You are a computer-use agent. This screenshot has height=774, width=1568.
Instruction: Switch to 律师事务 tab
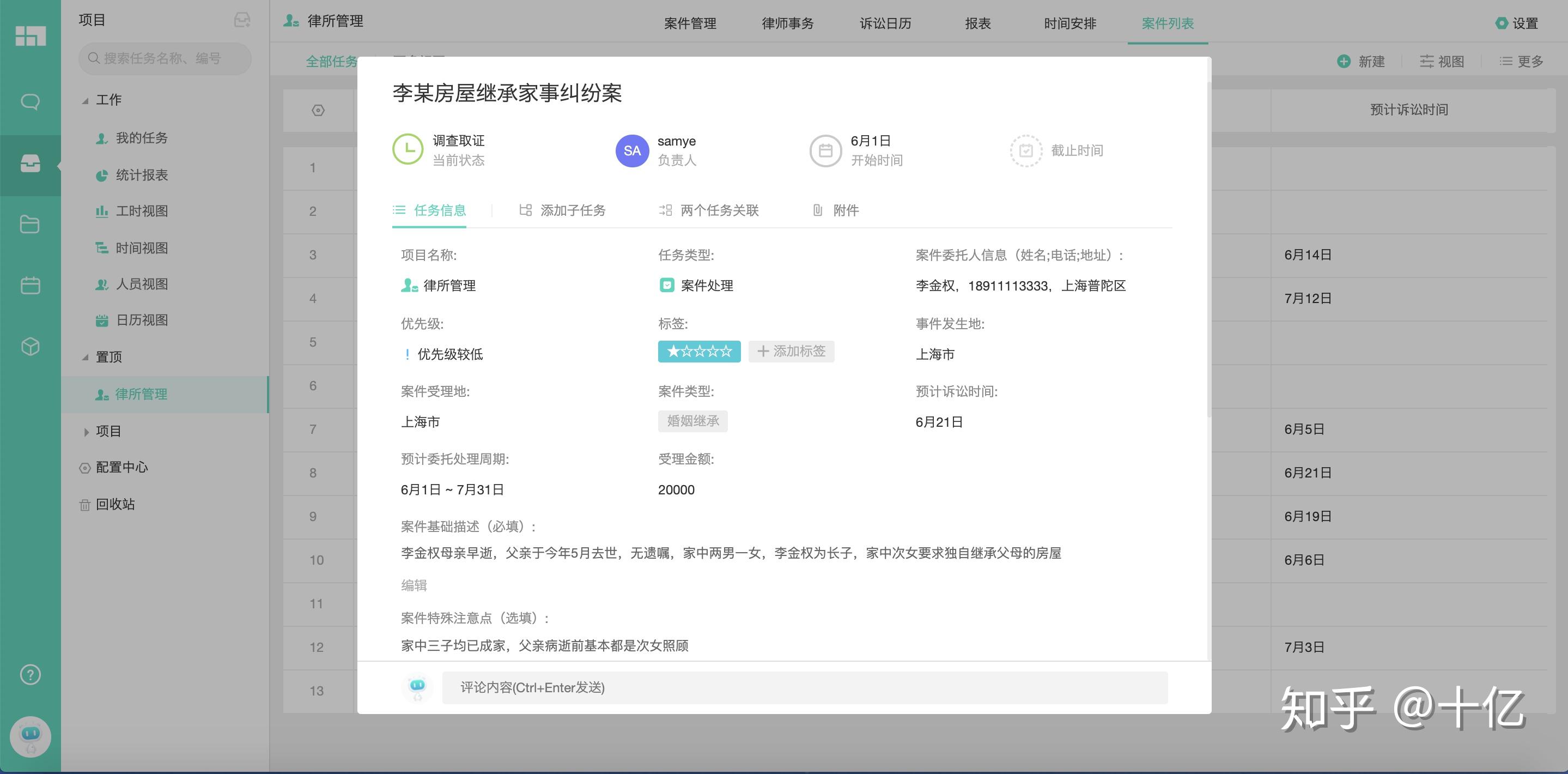pos(788,23)
